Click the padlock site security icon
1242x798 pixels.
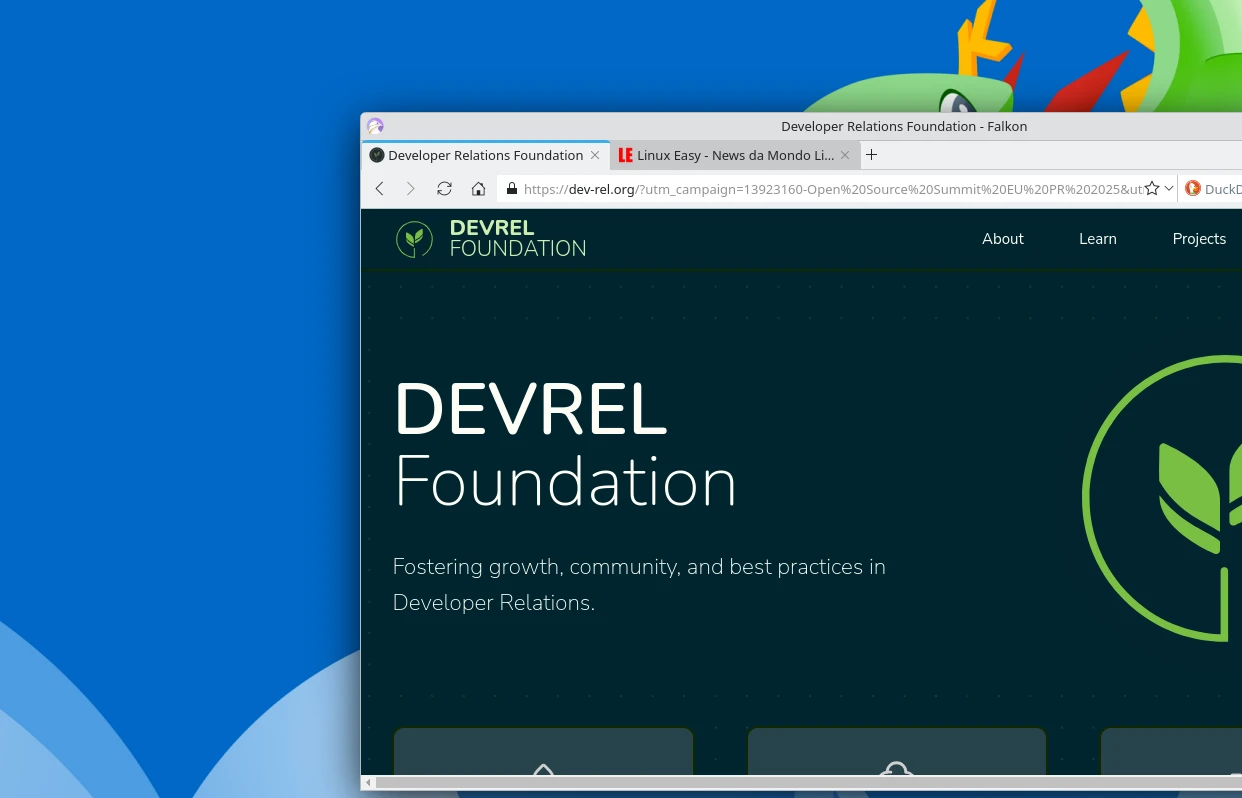tap(512, 189)
